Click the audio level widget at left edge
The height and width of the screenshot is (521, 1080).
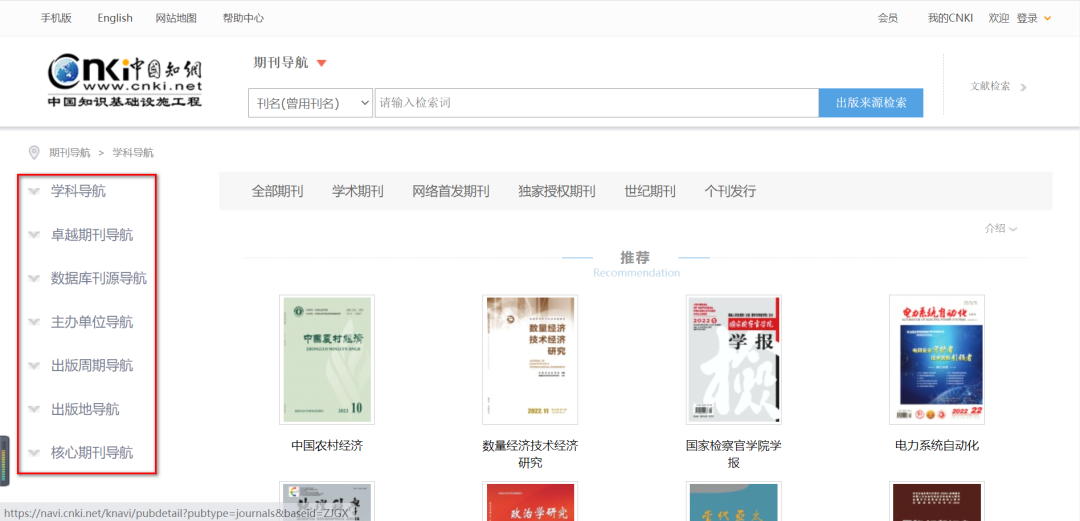click(x=4, y=461)
